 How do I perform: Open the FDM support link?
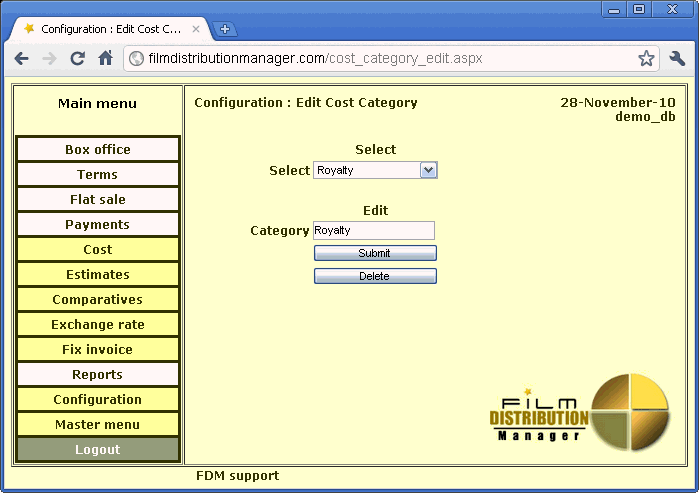pyautogui.click(x=237, y=476)
